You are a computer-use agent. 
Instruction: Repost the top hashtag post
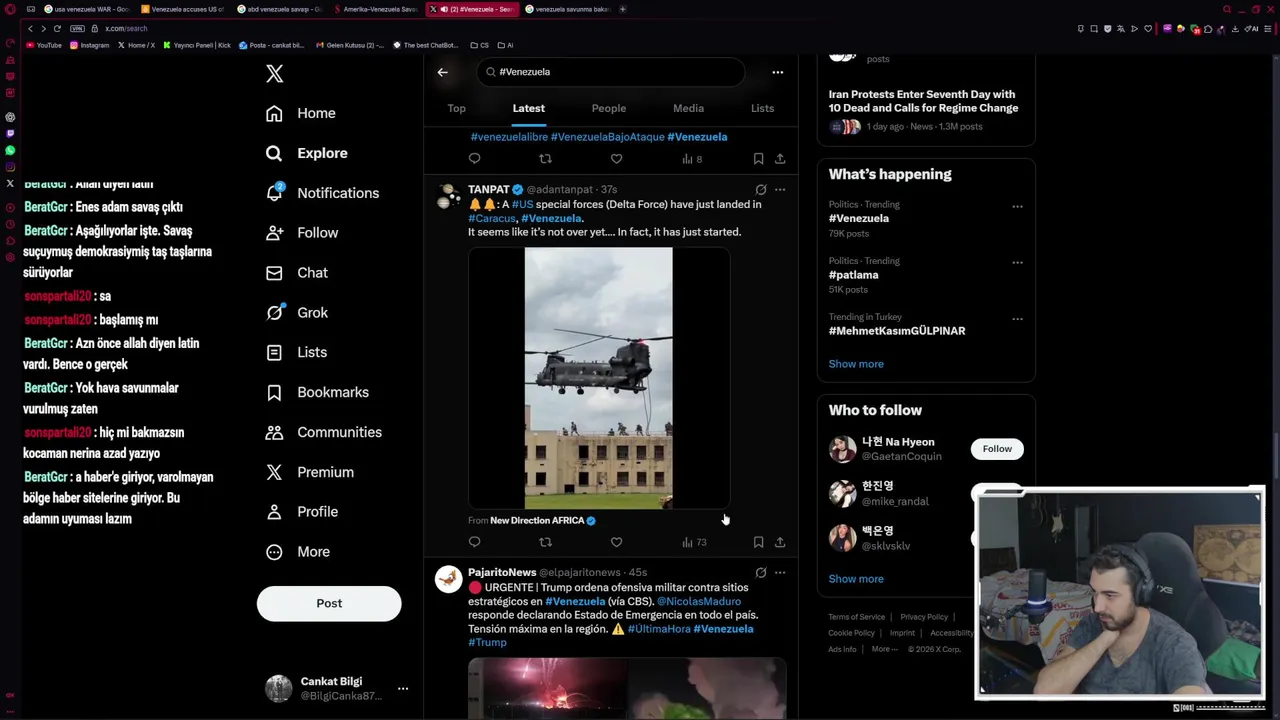545,158
